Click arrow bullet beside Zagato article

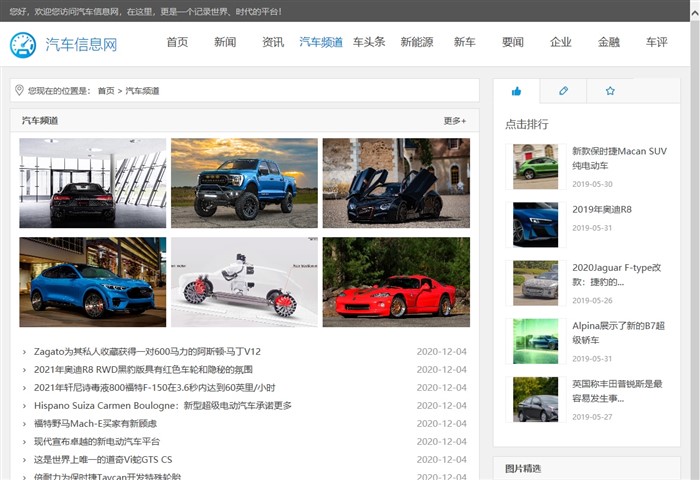24,352
